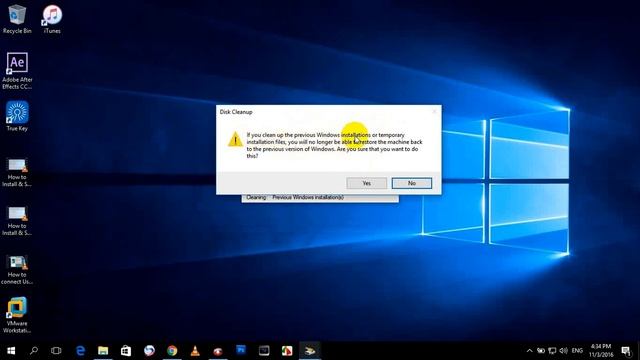Select the second How to Install & S... file

click(x=17, y=221)
